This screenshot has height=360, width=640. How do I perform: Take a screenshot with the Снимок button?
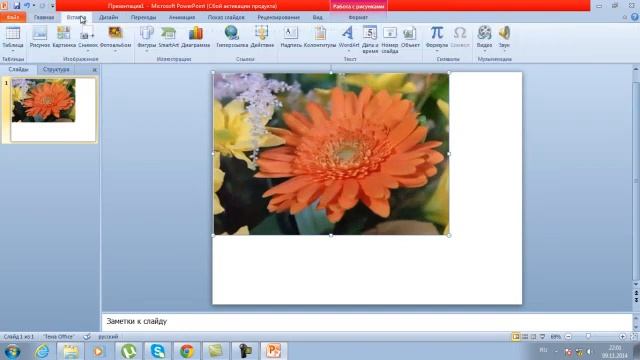(88, 37)
